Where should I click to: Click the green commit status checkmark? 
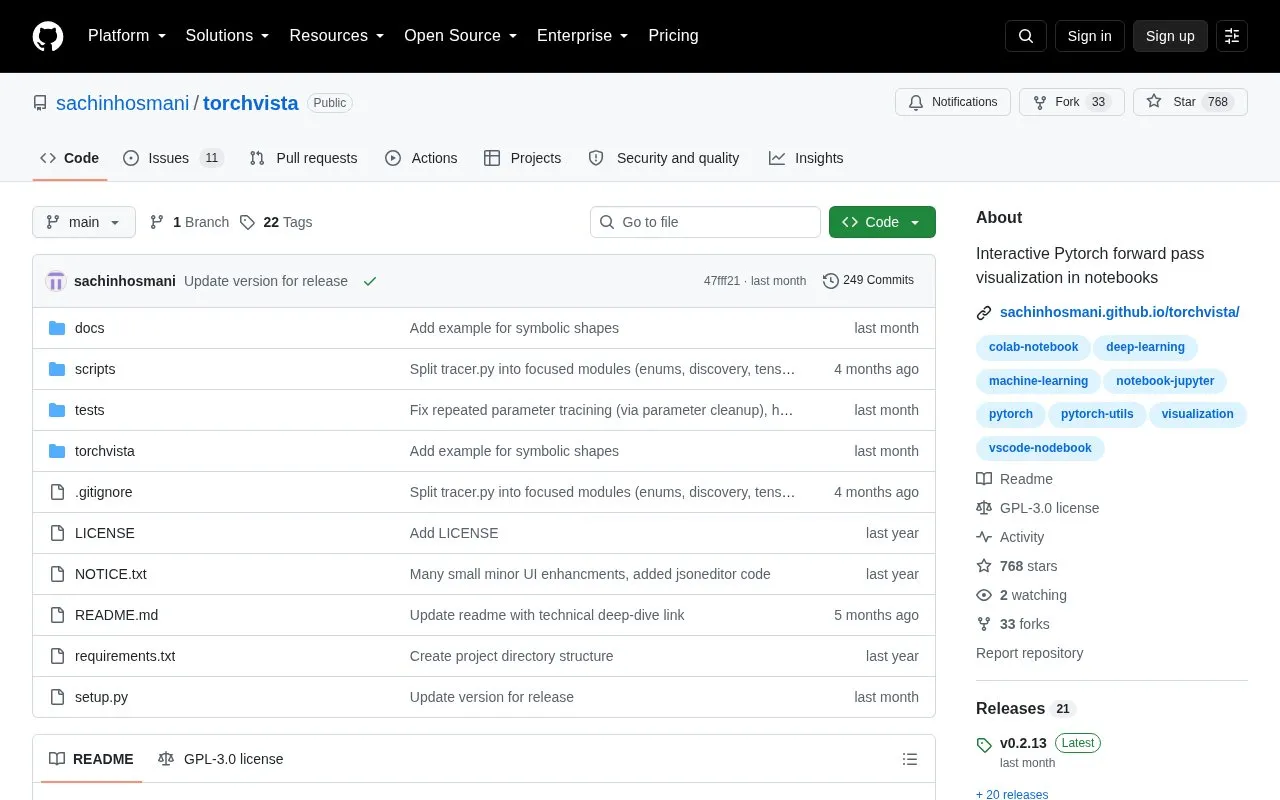[x=370, y=281]
